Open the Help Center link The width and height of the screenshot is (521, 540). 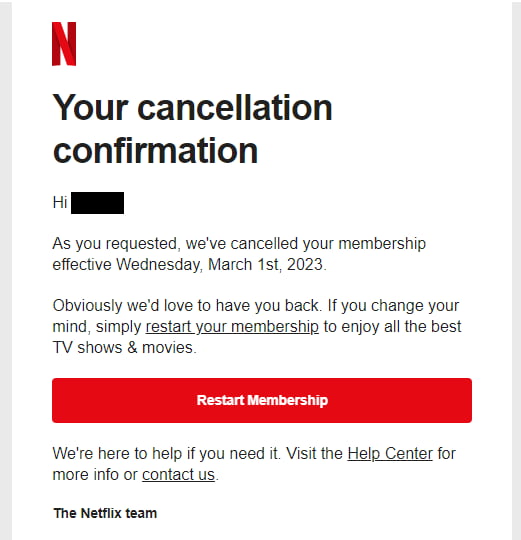tap(390, 453)
